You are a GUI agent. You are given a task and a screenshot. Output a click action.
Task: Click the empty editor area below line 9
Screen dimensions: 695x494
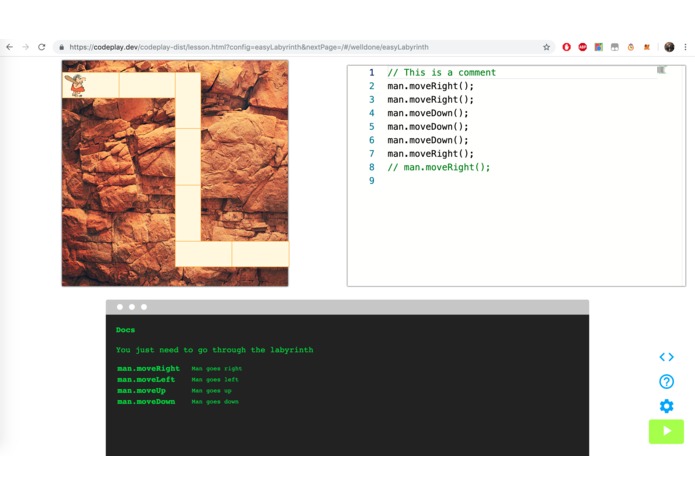click(x=516, y=235)
